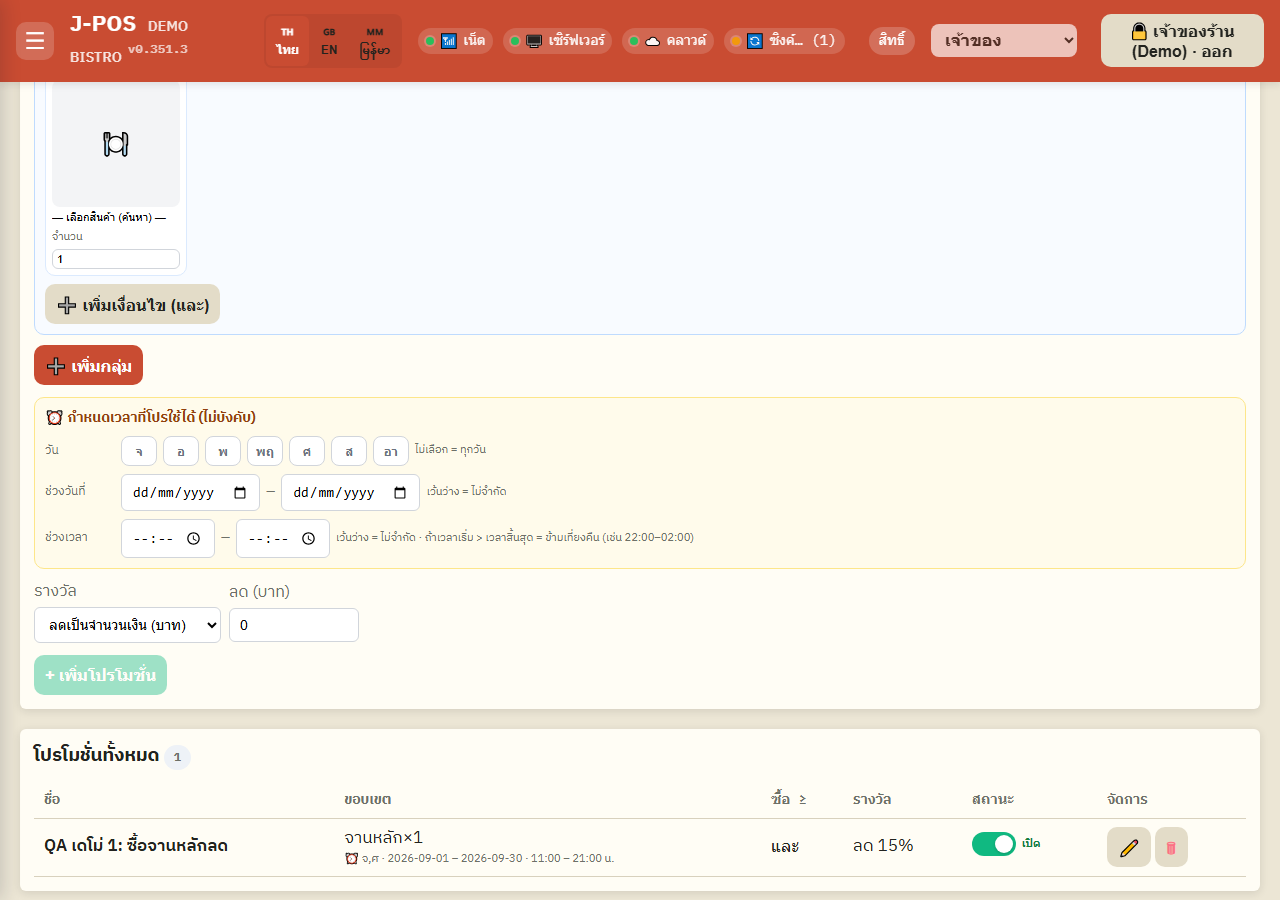The width and height of the screenshot is (1280, 900).
Task: Toggle Friday (ศ) day button
Action: [307, 451]
